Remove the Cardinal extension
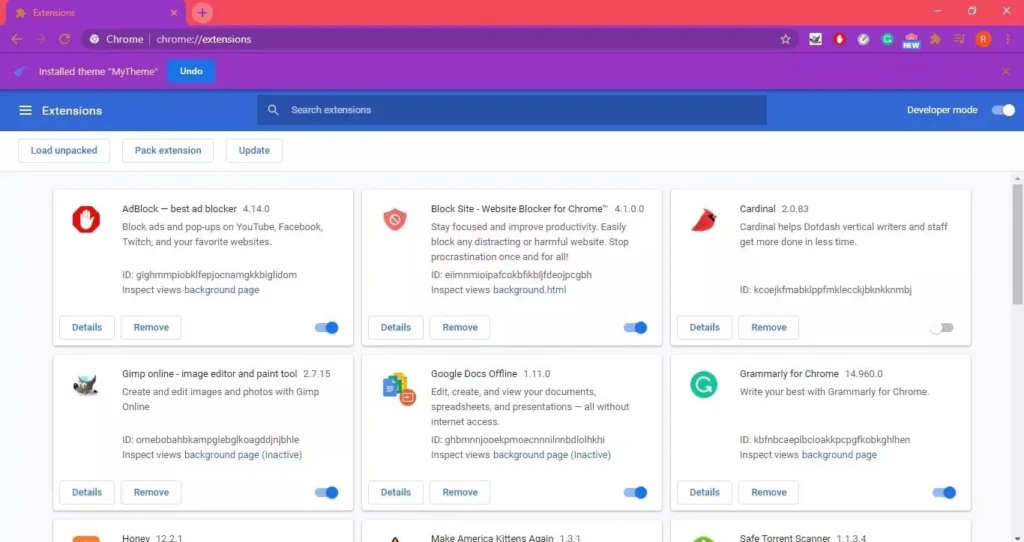Screen dimensions: 1024x542 click(x=769, y=327)
